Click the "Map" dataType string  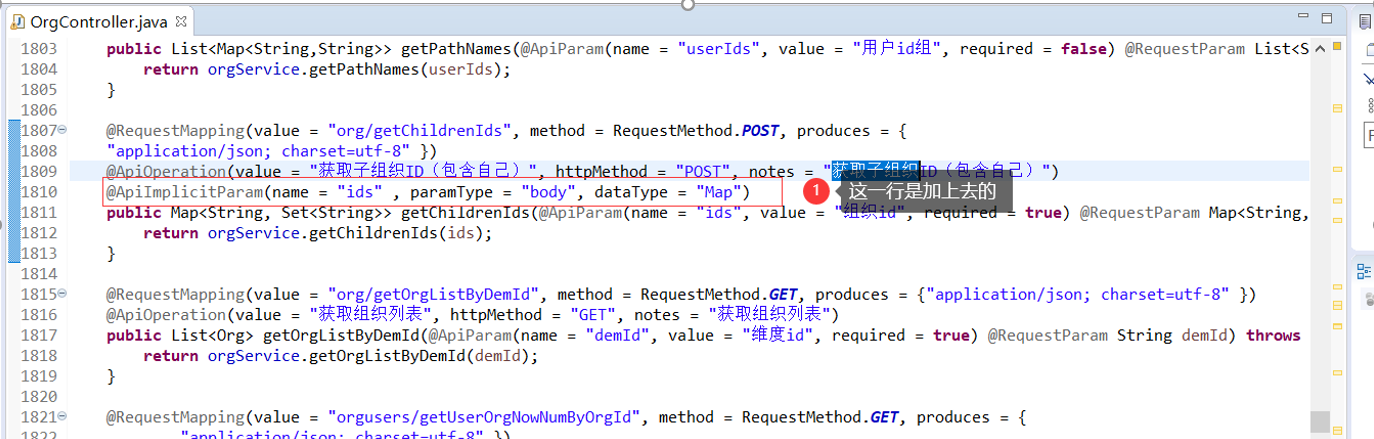click(x=718, y=192)
